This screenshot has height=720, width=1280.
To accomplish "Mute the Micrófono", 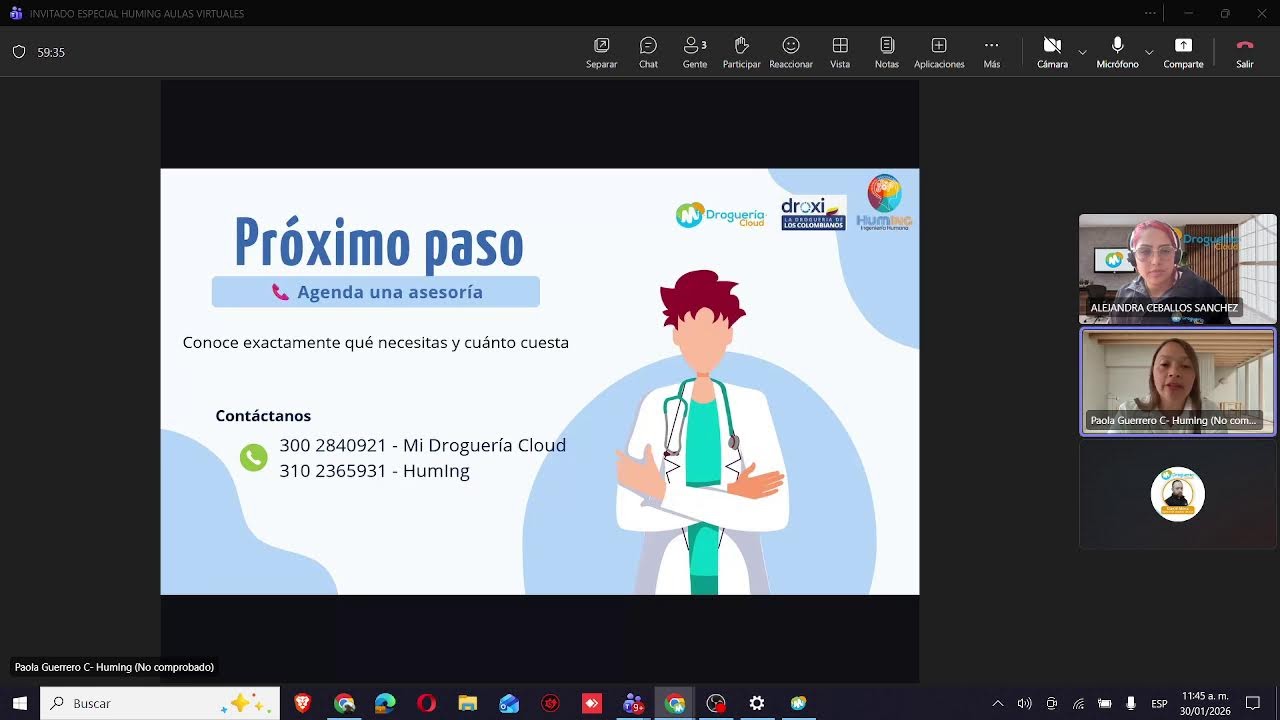I will pos(1117,53).
